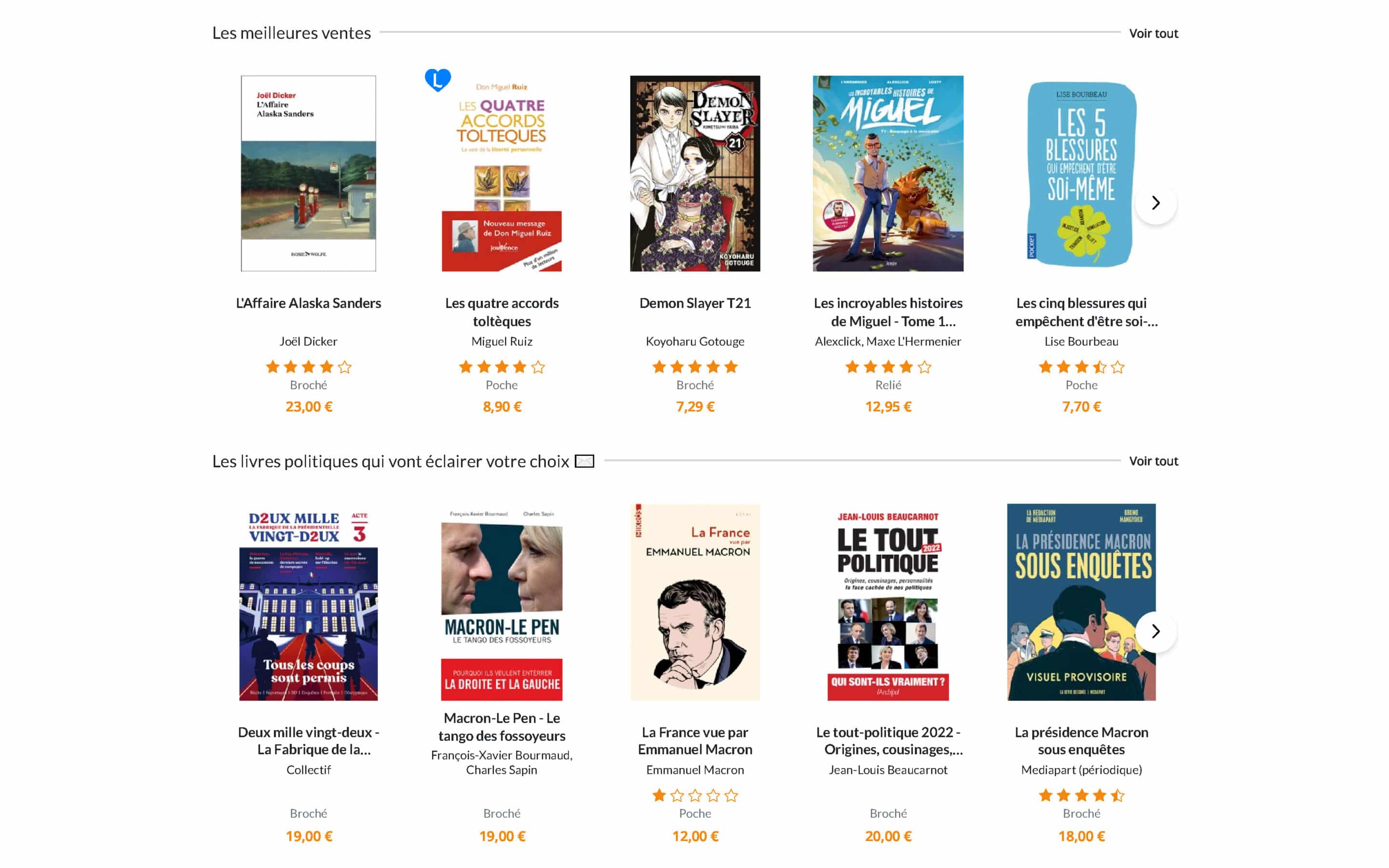1389x868 pixels.
Task: Click the blue heart badge on Quatre Accords
Action: point(437,80)
